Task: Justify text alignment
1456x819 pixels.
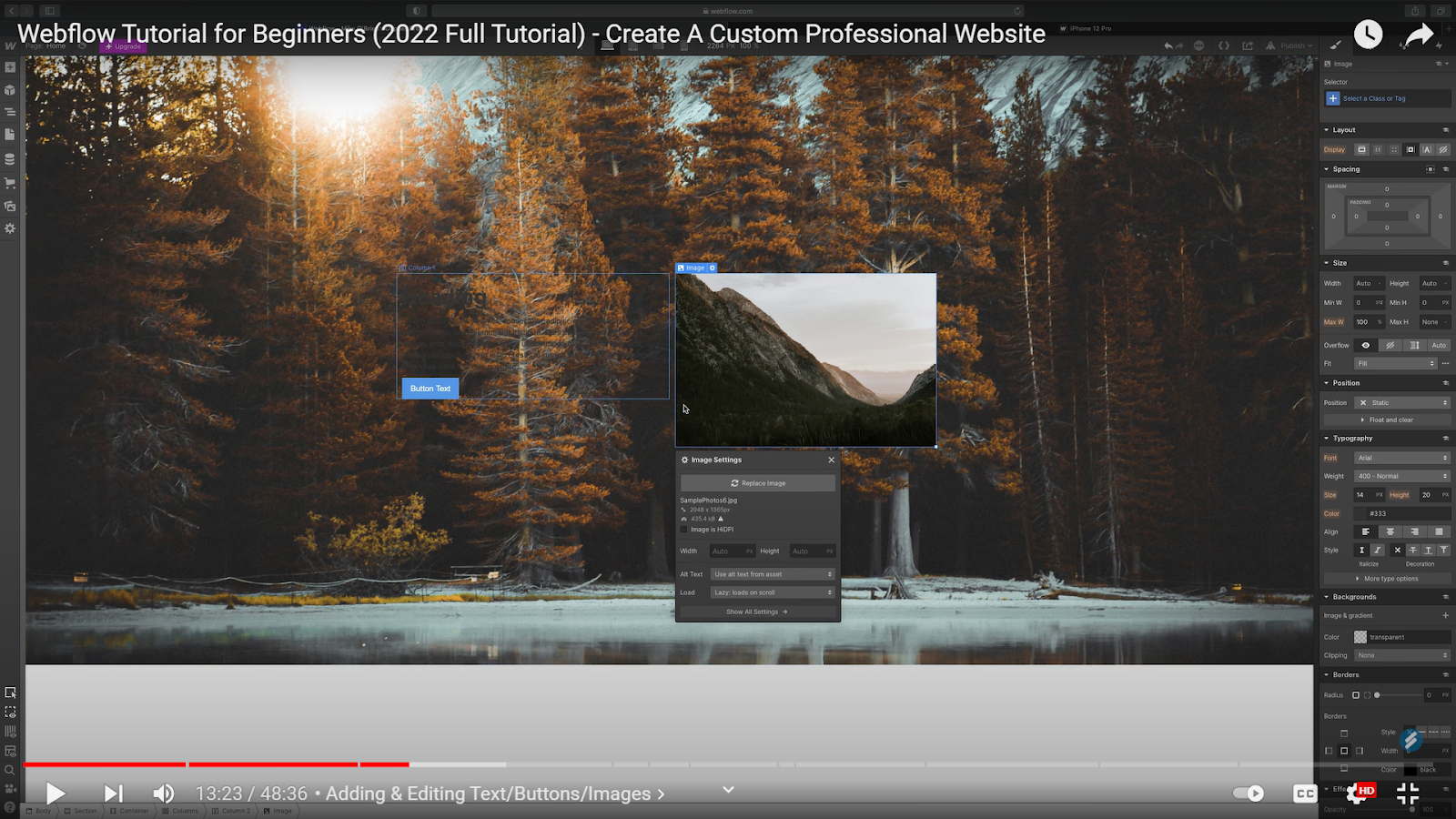Action: [x=1439, y=531]
